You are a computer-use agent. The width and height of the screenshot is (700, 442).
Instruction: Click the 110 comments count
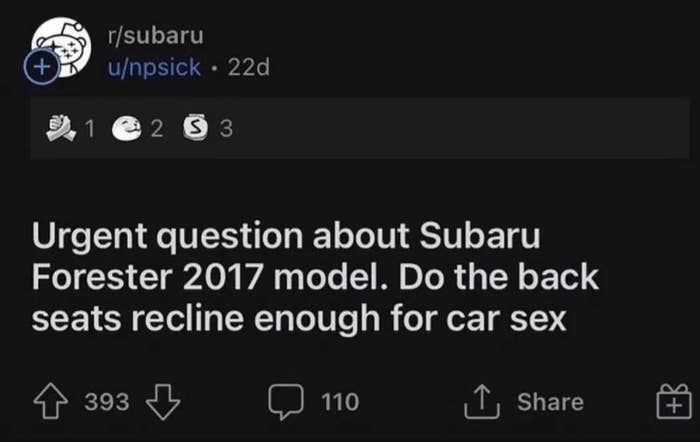tap(340, 402)
